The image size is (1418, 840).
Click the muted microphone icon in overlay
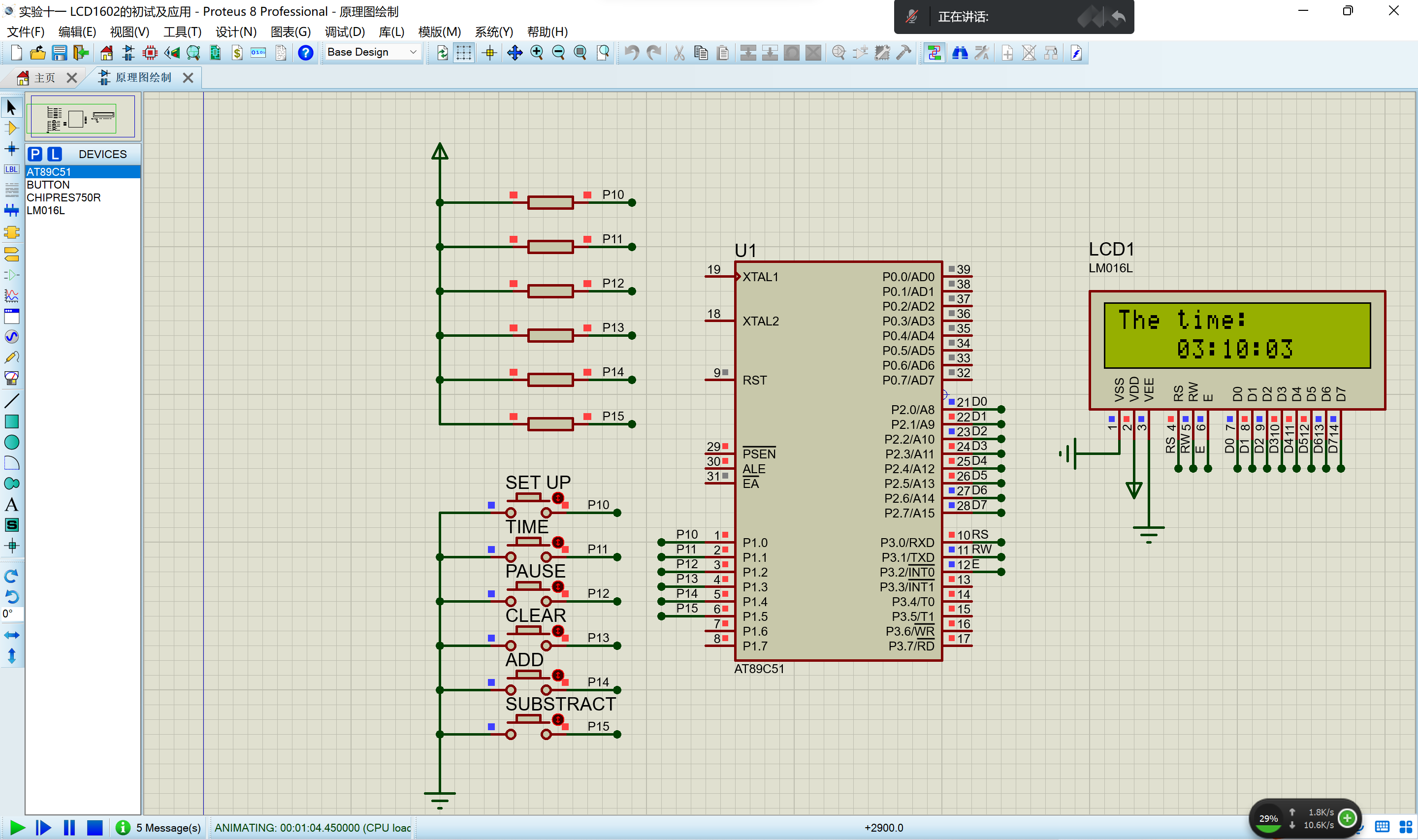click(911, 17)
